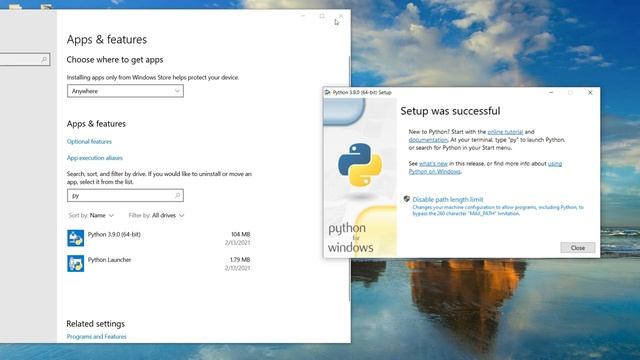Click the apps search field containing py
The width and height of the screenshot is (640, 360).
125,196
